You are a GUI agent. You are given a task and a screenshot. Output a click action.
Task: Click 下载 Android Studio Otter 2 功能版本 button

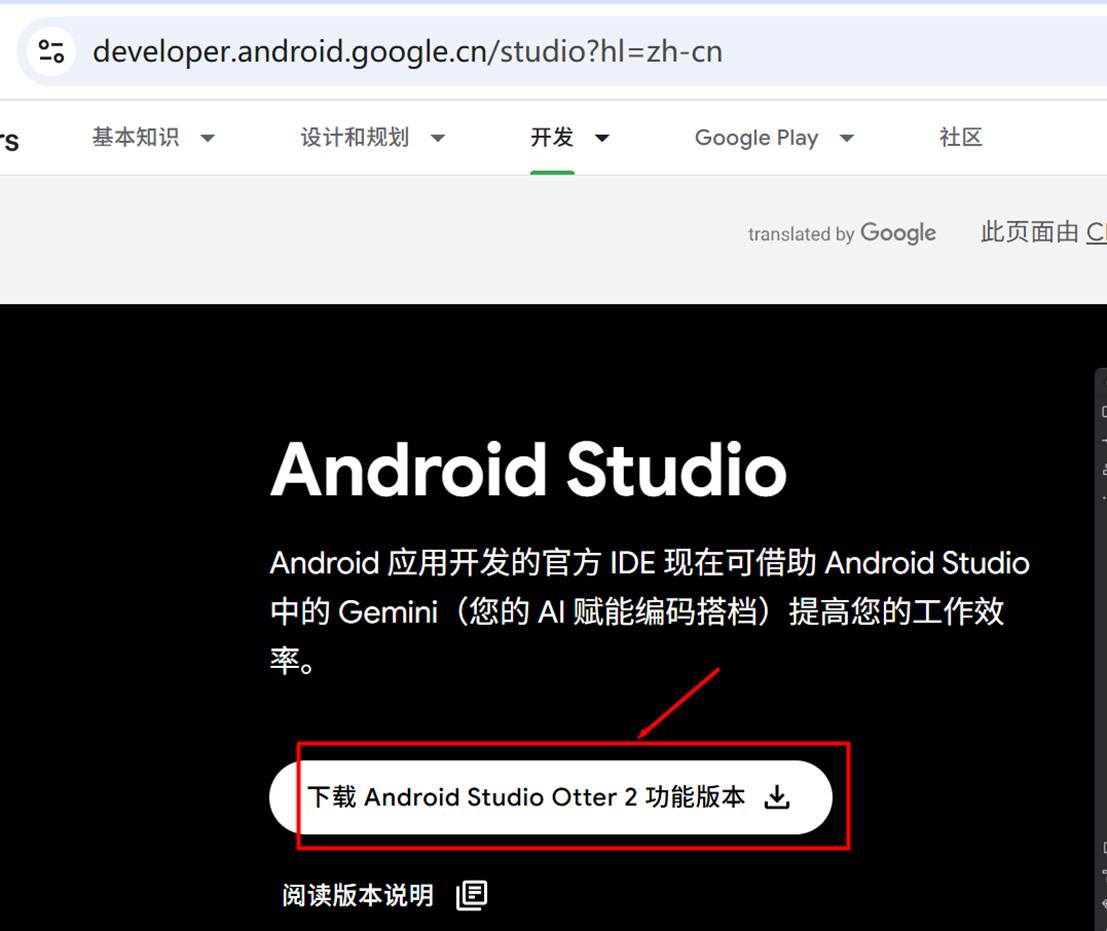point(551,797)
